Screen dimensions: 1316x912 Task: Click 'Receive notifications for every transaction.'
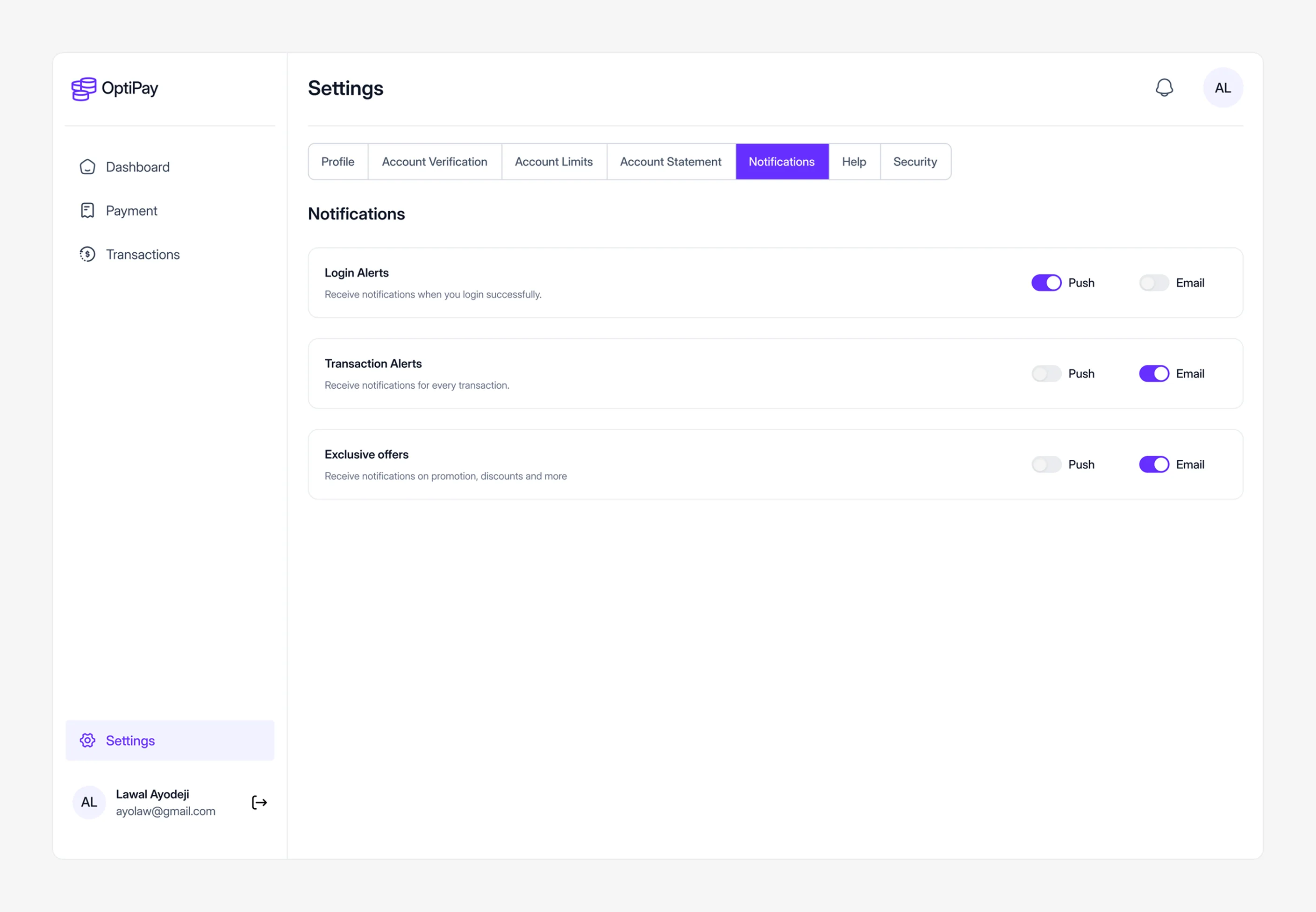click(417, 386)
